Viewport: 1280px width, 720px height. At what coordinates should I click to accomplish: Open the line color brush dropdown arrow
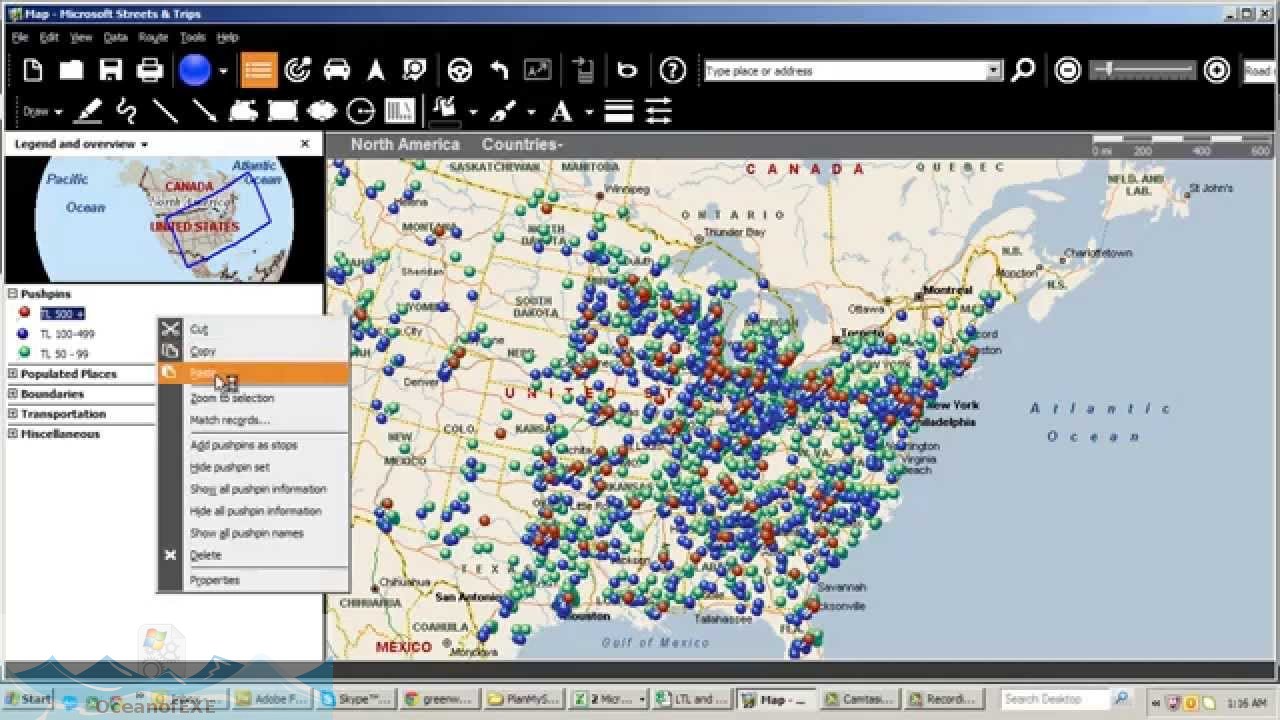tap(531, 112)
